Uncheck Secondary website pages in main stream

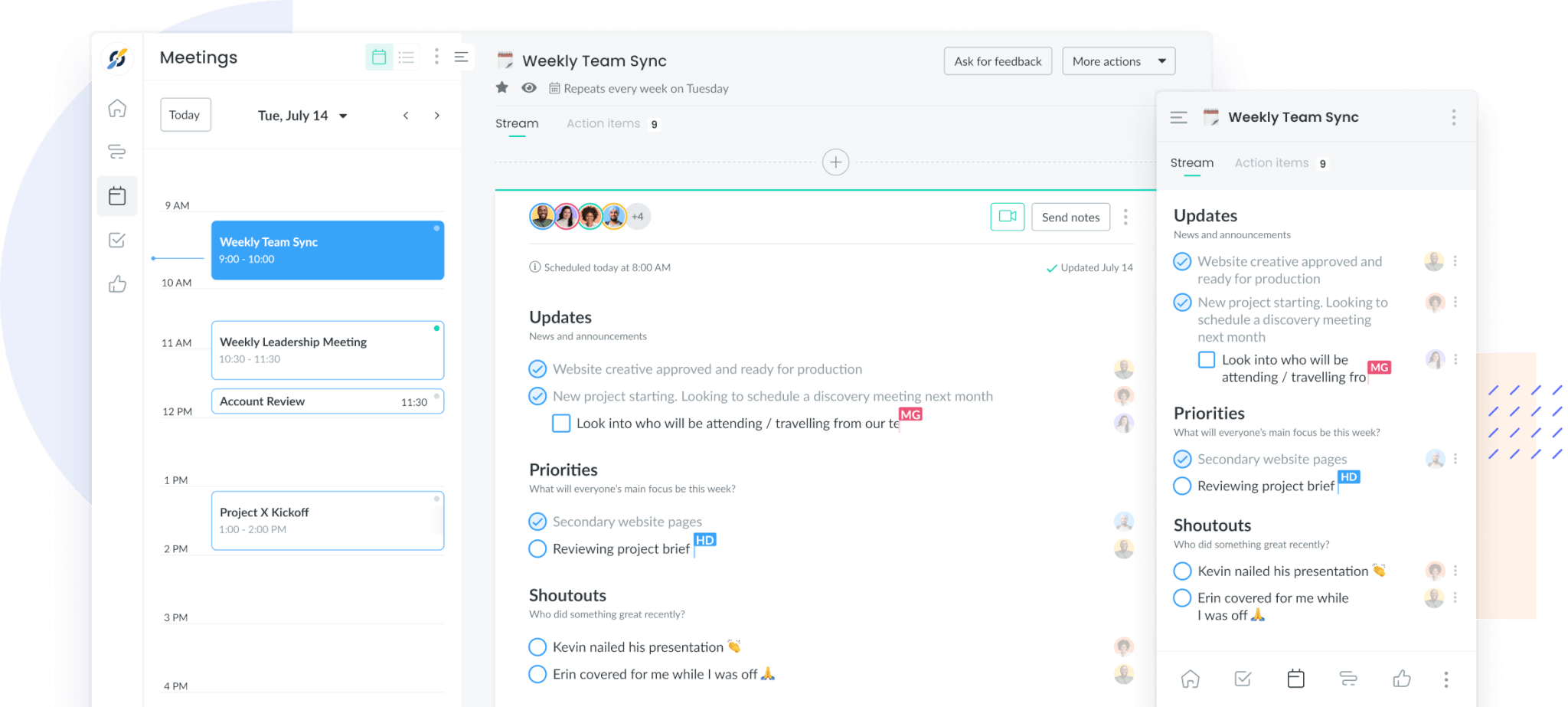538,522
